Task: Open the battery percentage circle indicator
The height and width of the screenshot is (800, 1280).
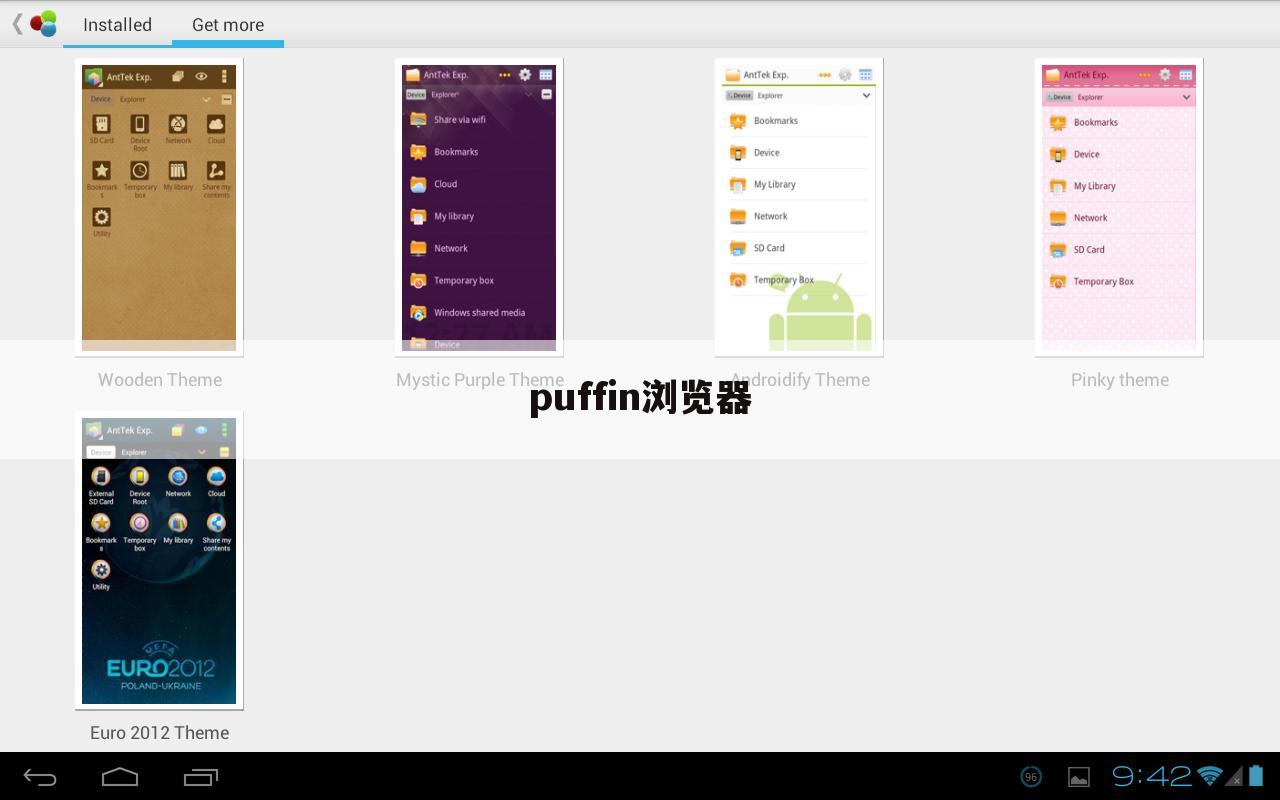Action: click(1031, 777)
